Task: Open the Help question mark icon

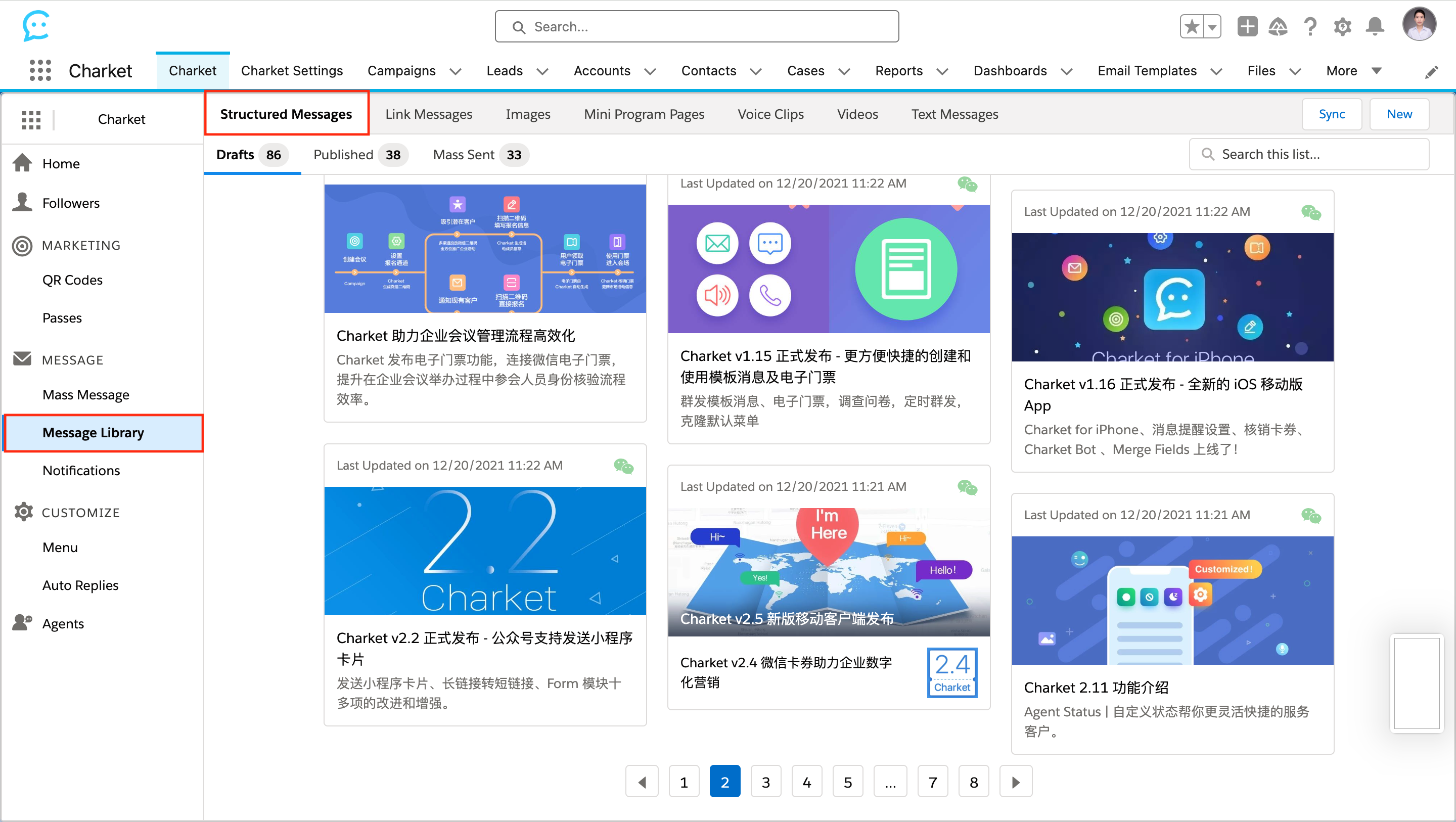Action: click(x=1310, y=27)
